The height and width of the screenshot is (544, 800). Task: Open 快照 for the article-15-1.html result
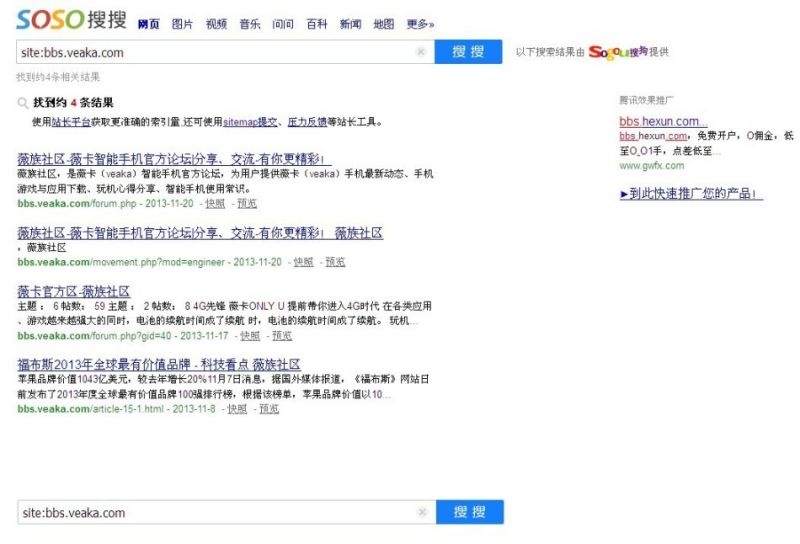click(x=237, y=409)
